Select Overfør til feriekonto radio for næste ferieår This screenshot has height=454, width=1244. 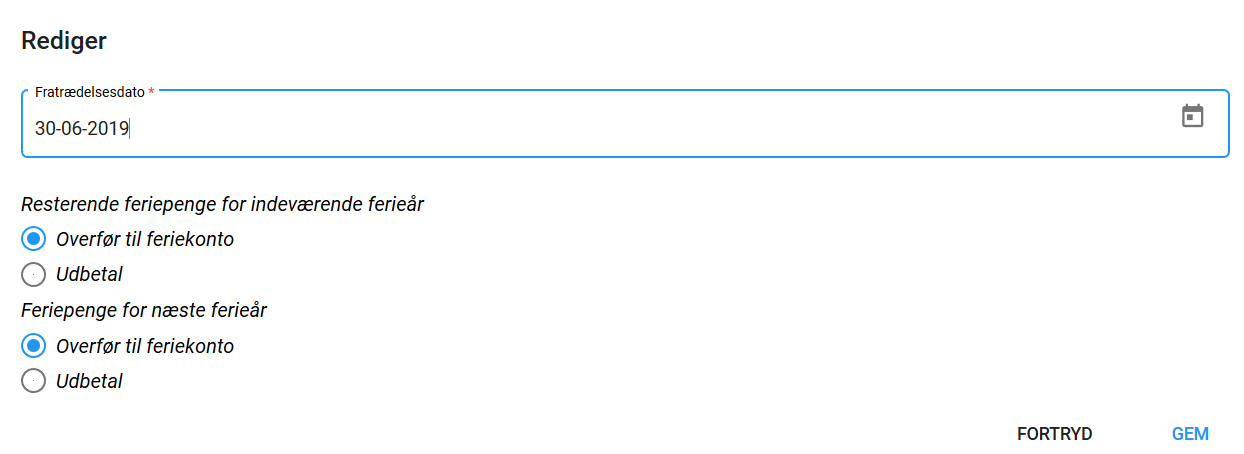point(33,346)
